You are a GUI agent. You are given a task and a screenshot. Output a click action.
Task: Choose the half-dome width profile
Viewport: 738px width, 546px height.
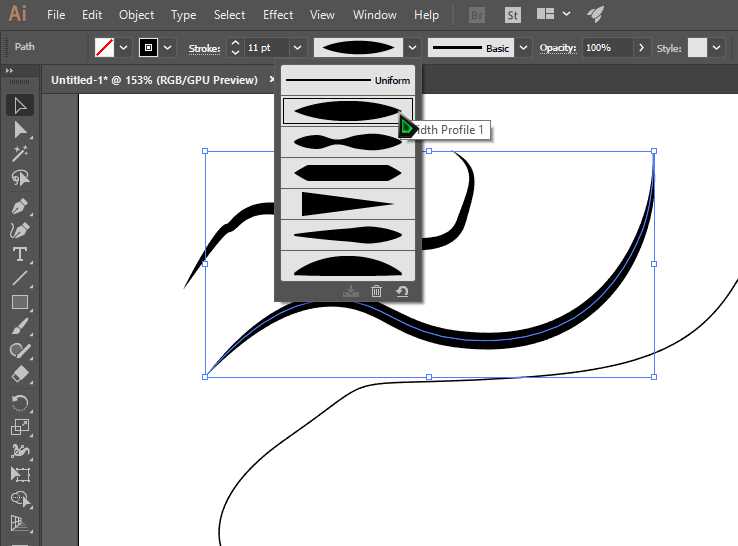(348, 265)
